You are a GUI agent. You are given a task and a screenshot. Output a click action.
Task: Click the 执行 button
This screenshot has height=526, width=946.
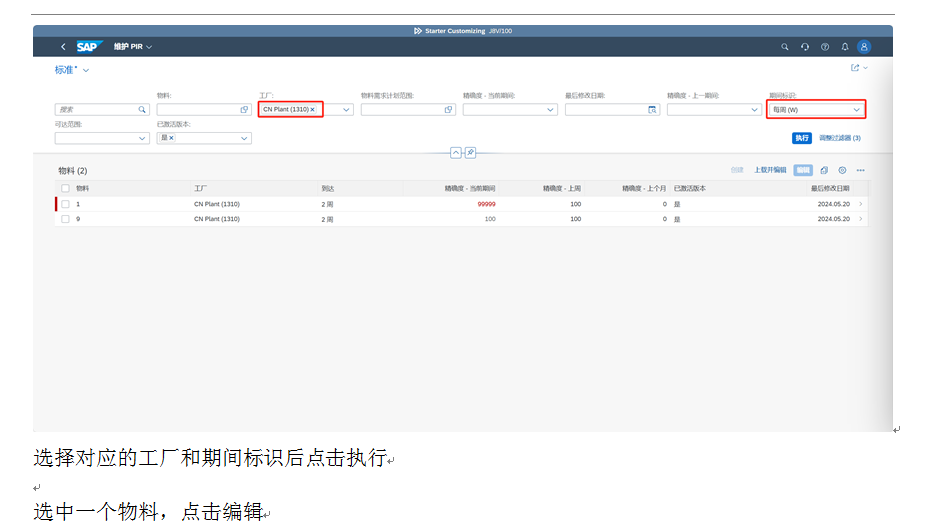801,138
